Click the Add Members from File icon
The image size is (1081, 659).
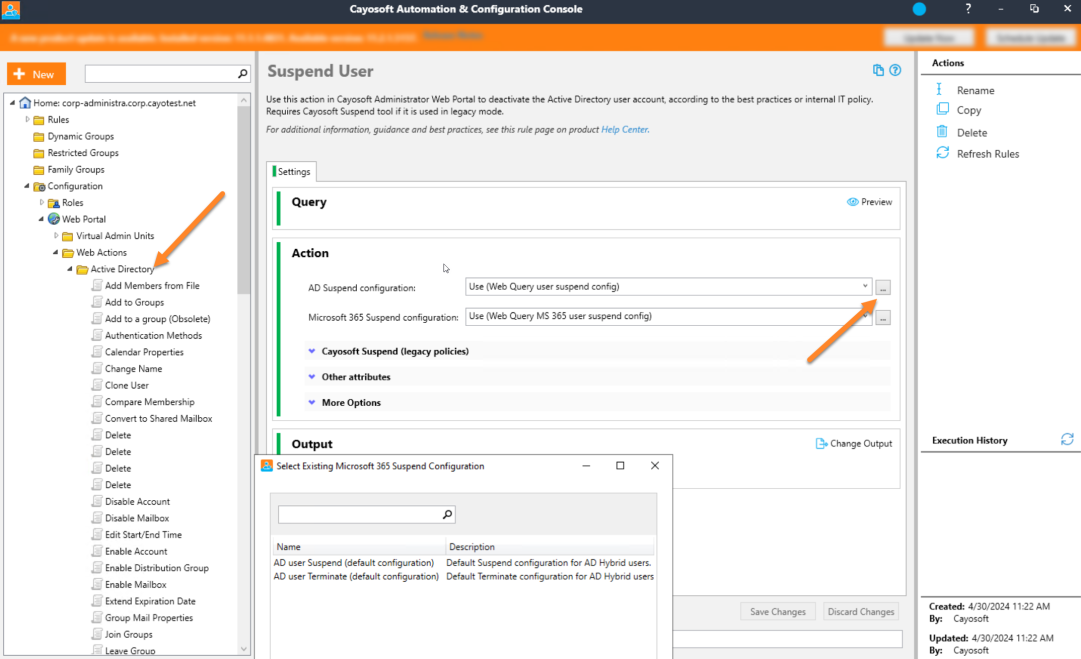(97, 285)
